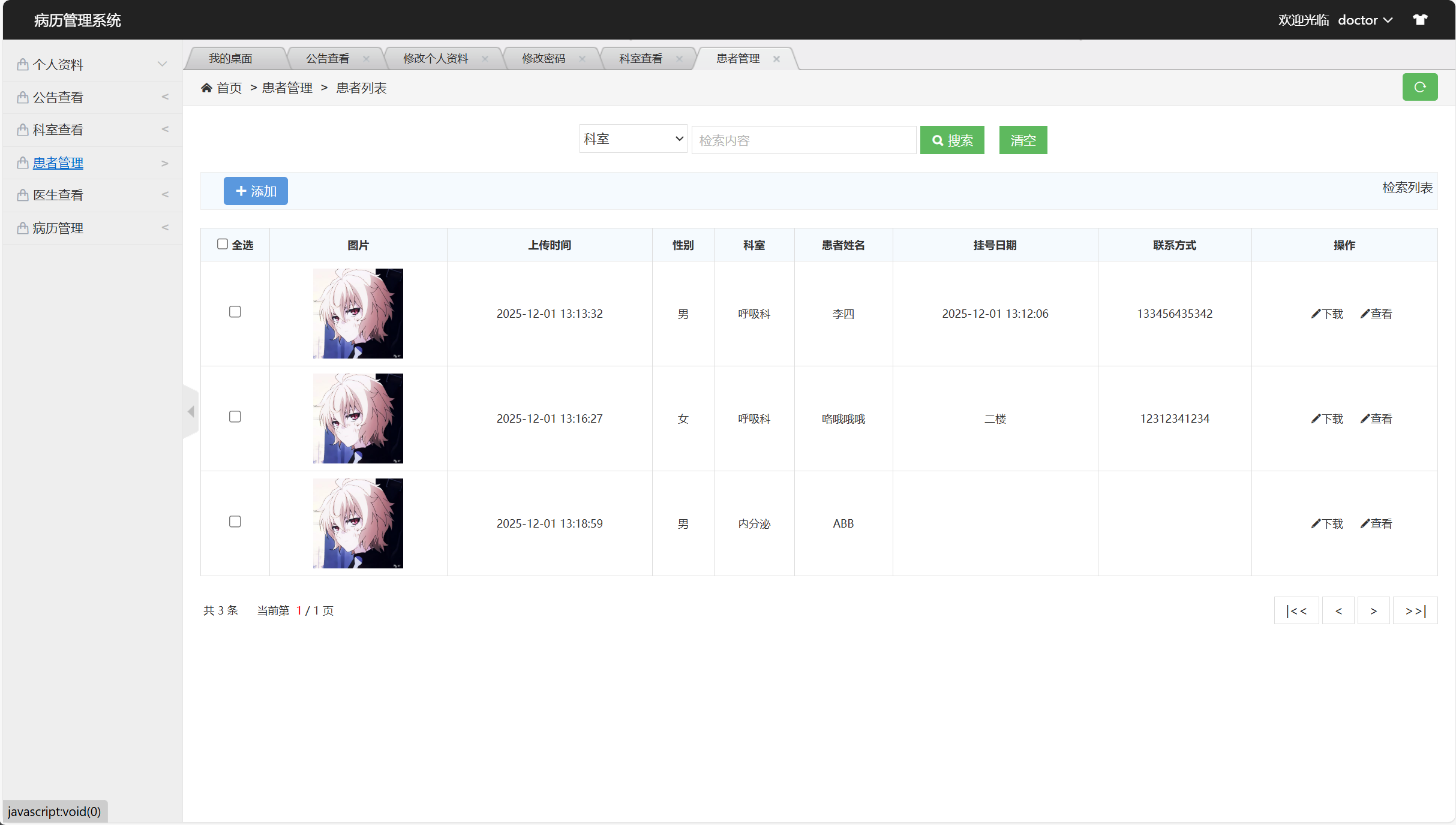Image resolution: width=1456 pixels, height=825 pixels.
Task: Click 下载 on patient 李四's row
Action: pyautogui.click(x=1328, y=314)
